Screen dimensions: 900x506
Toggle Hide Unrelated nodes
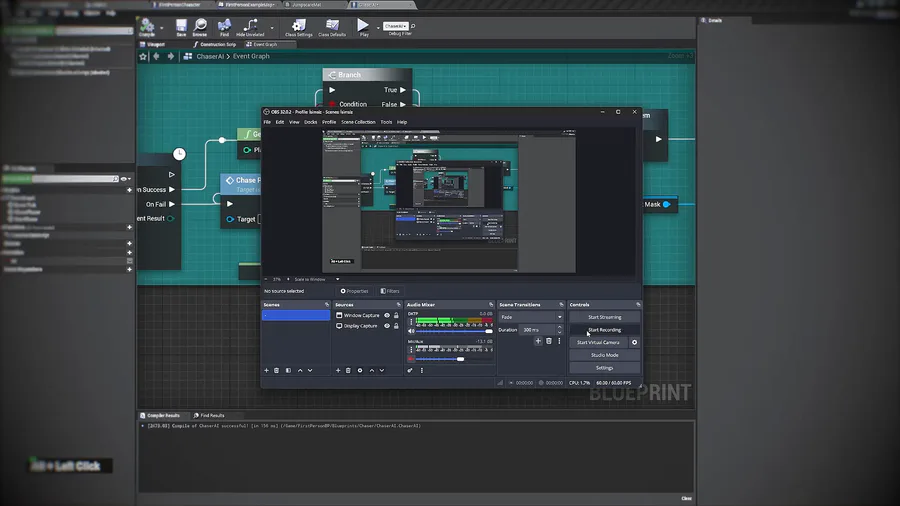coord(250,26)
